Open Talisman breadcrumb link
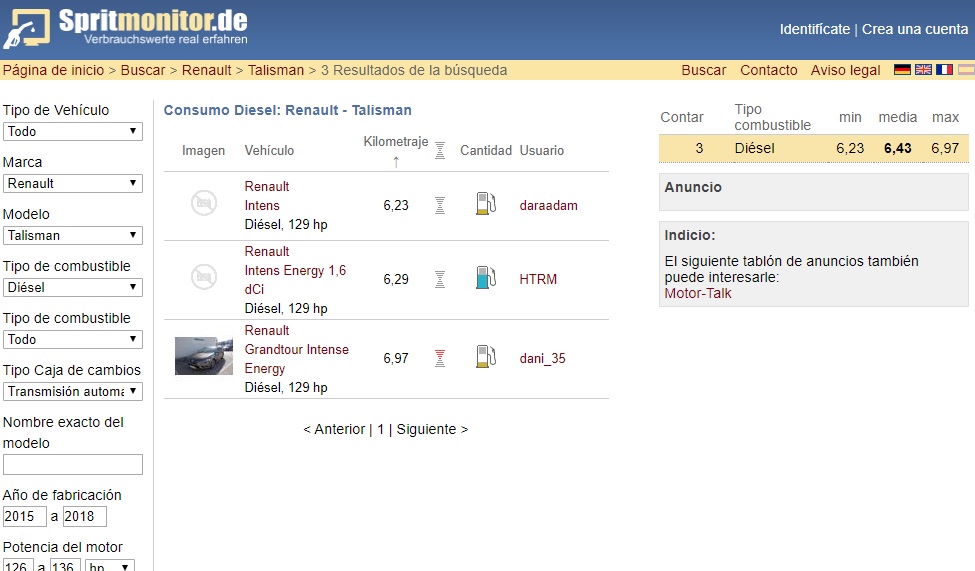Screen dimensions: 975x571 (276, 70)
